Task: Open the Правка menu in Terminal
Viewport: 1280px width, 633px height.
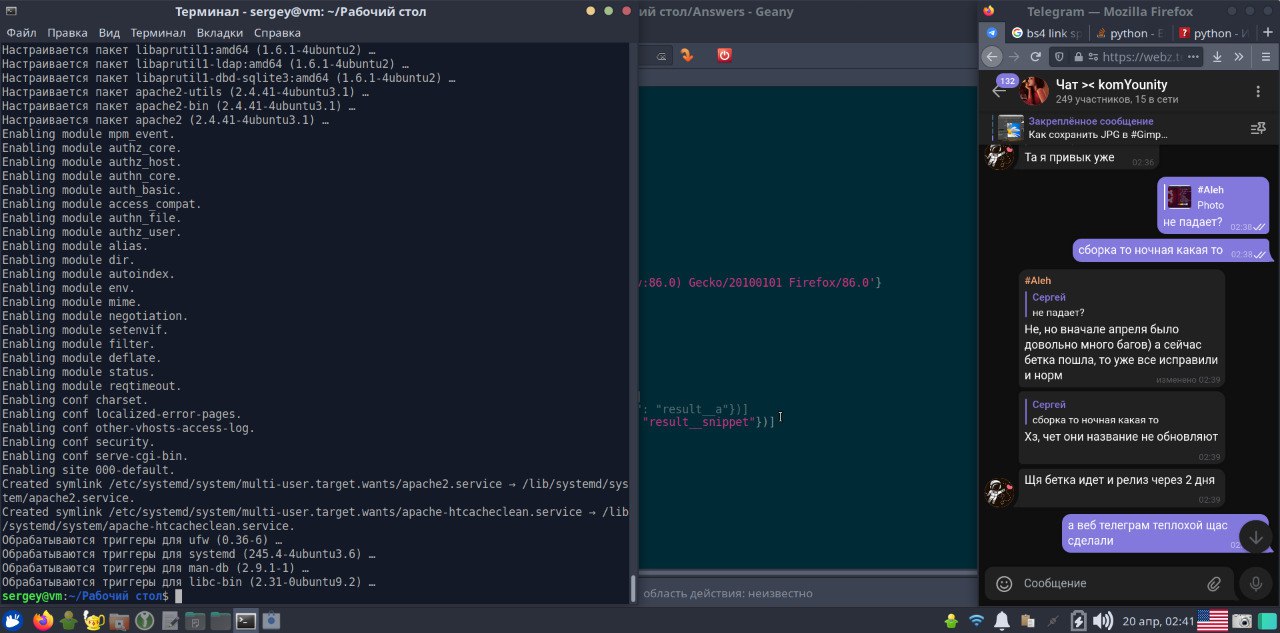Action: (67, 32)
